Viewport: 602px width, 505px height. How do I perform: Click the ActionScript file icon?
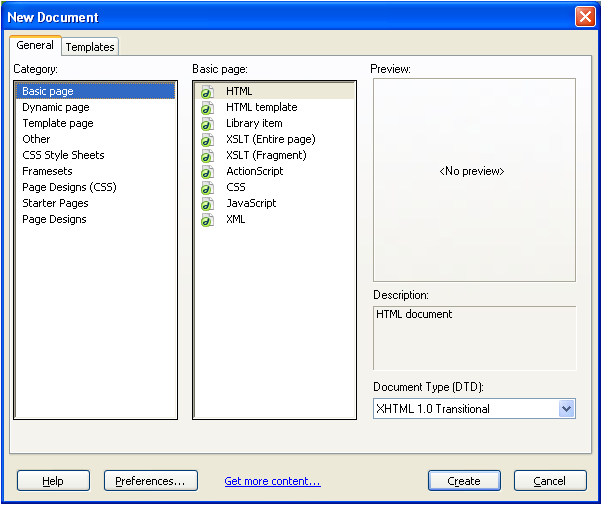pos(207,172)
